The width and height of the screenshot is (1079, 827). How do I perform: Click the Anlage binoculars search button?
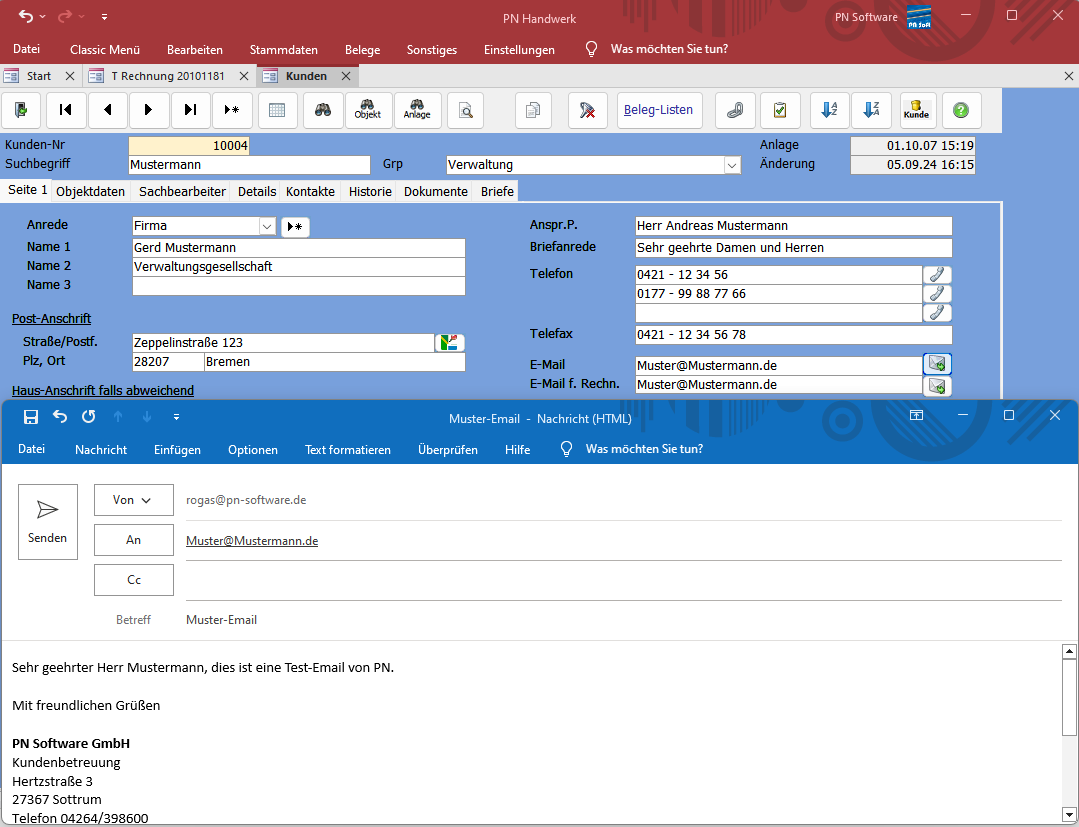(x=417, y=110)
